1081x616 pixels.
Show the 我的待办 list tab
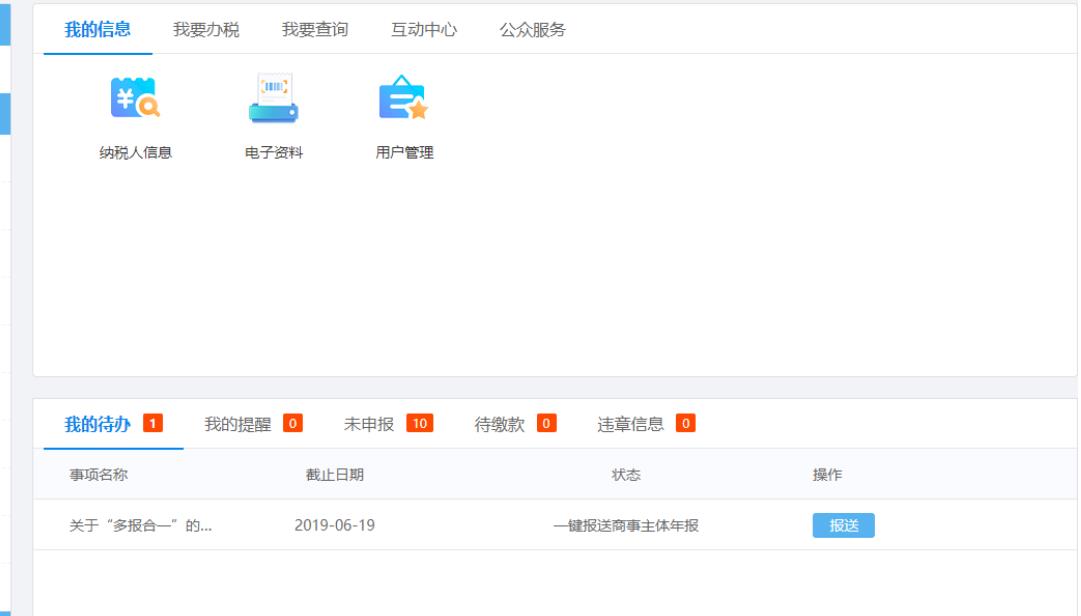point(99,424)
